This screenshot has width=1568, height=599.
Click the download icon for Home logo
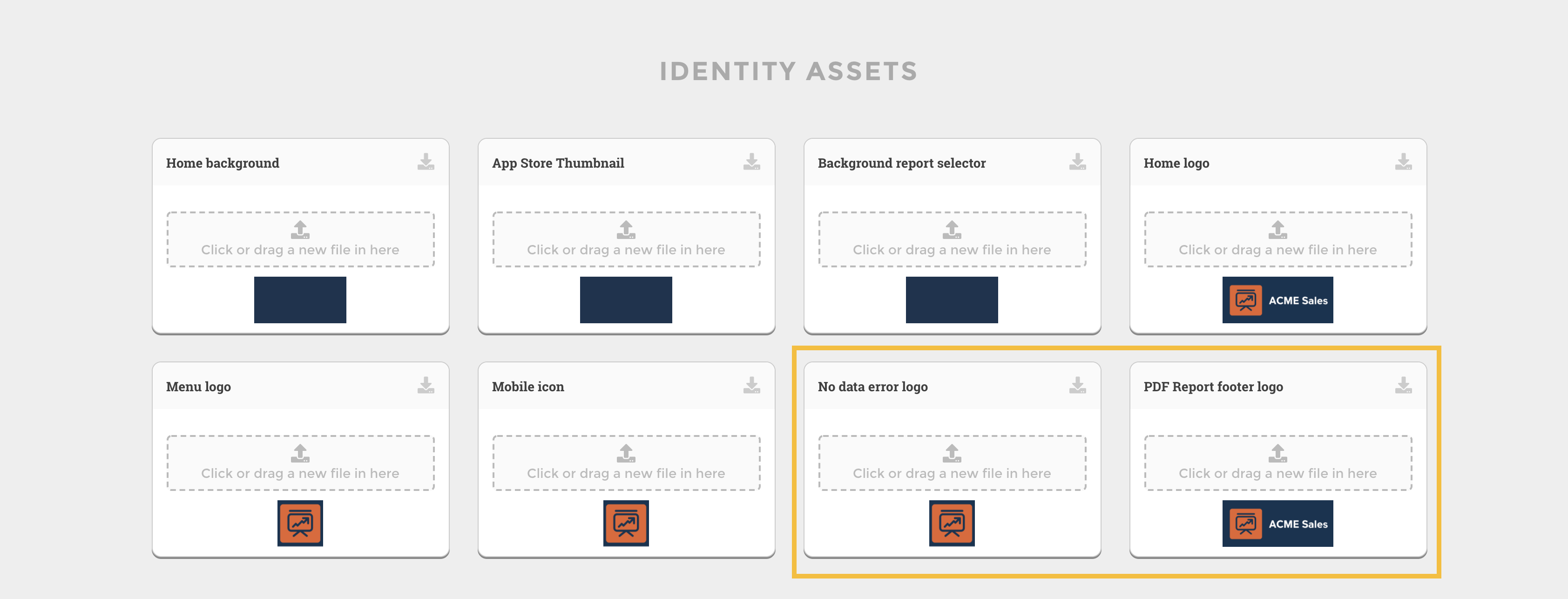[x=1404, y=162]
